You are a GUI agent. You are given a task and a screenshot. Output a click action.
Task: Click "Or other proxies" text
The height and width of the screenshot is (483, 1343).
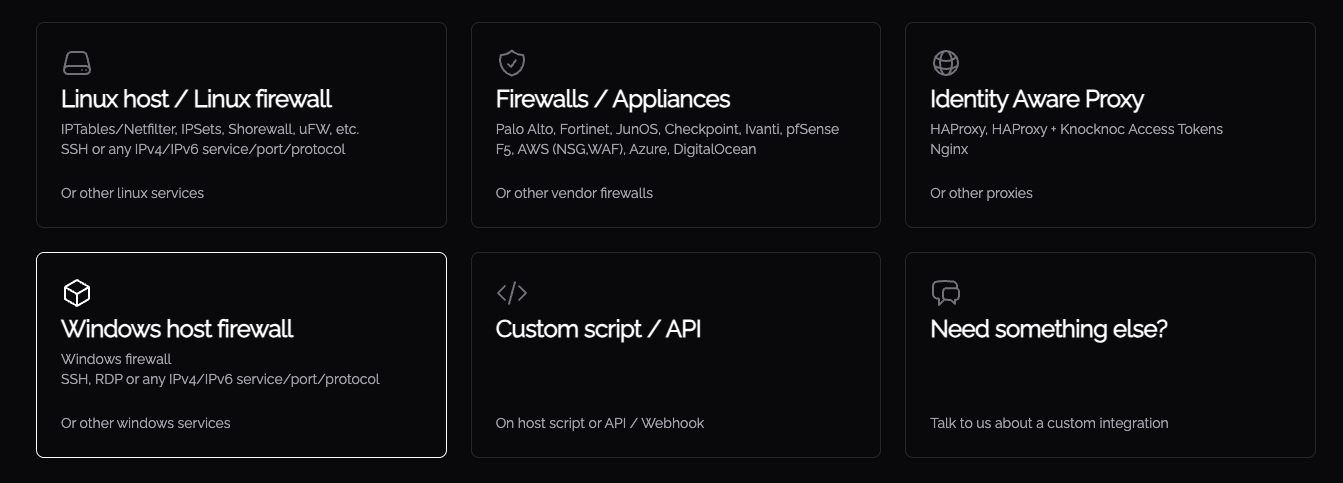pos(981,193)
